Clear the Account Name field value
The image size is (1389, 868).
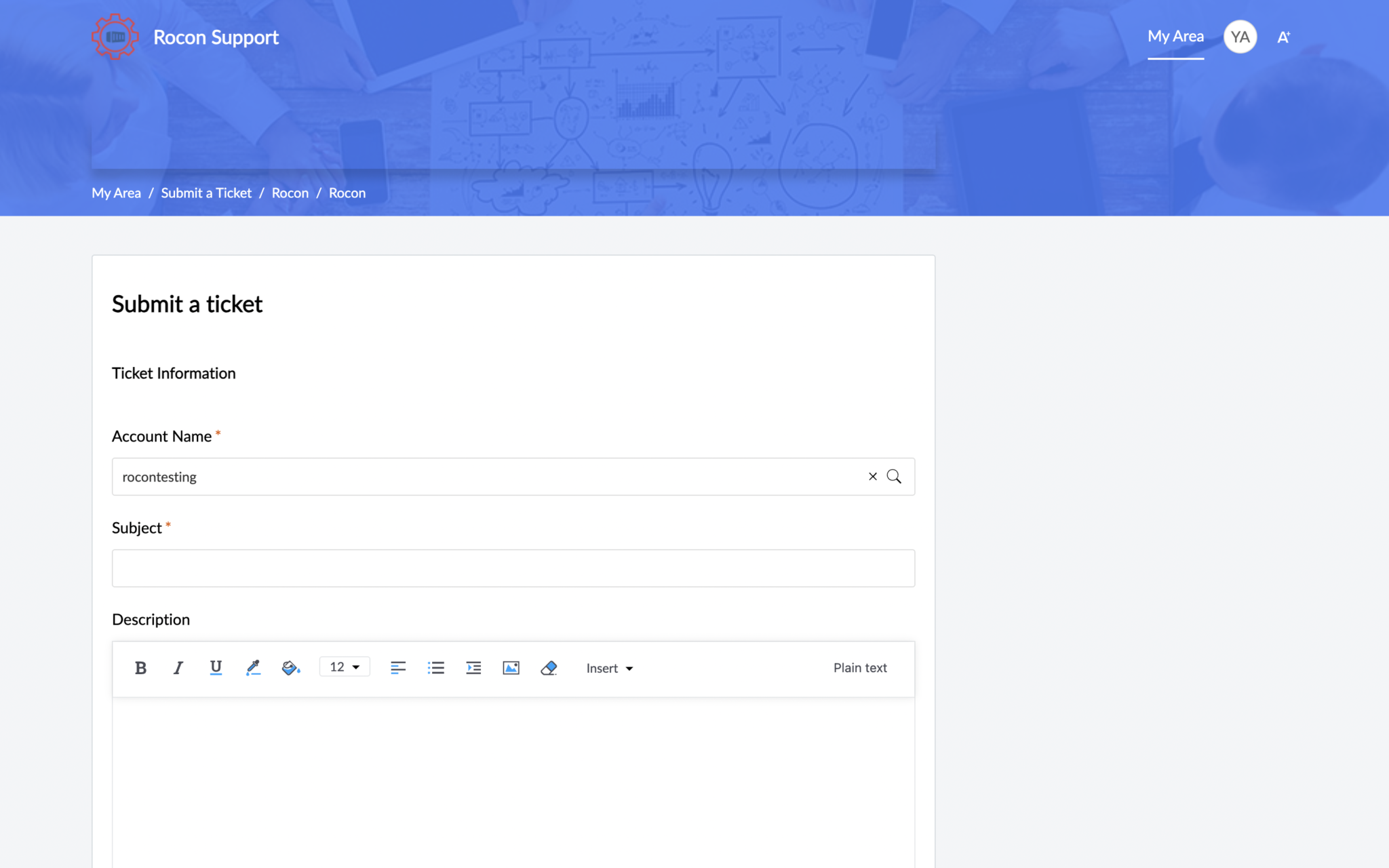873,477
